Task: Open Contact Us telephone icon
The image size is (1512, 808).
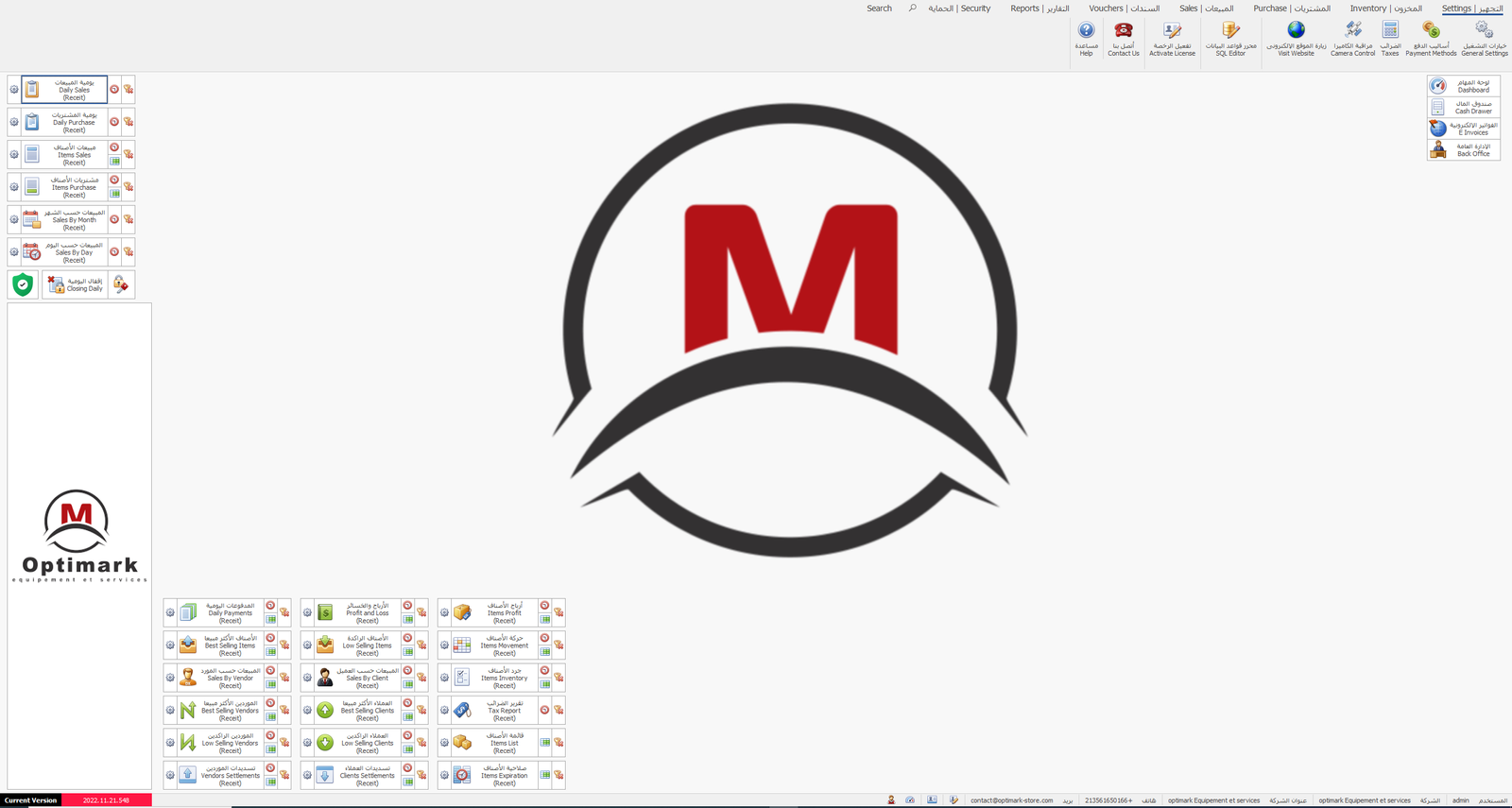Action: [1123, 39]
